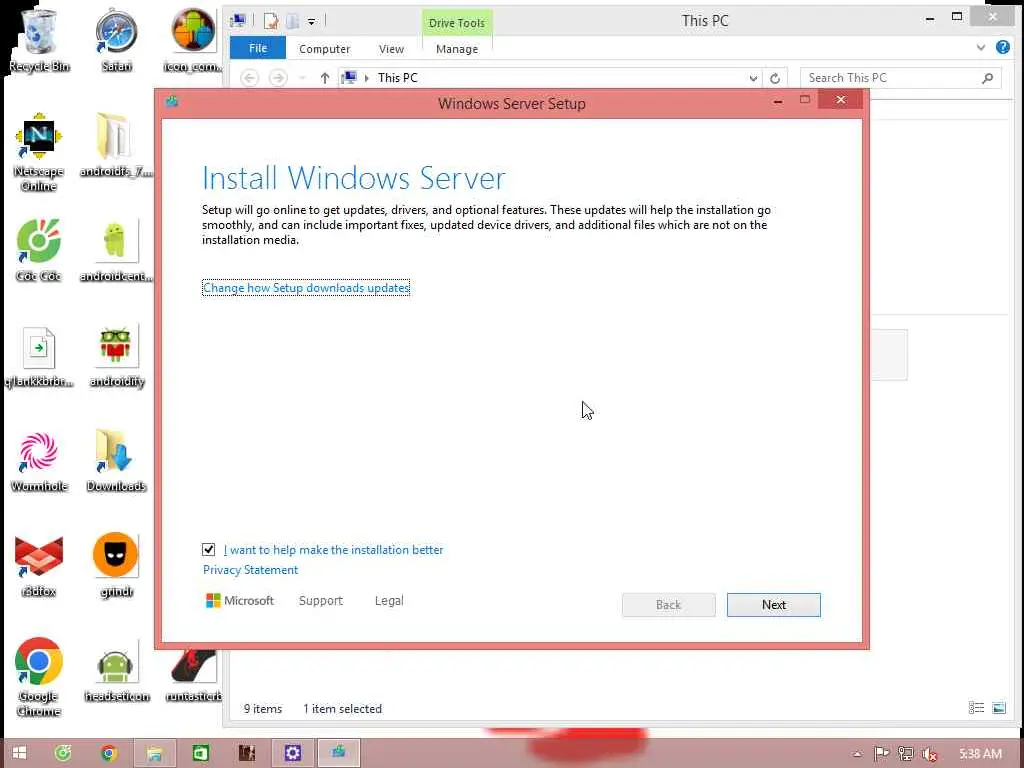This screenshot has width=1024, height=768.
Task: Open Explorer help question mark icon
Action: (x=1002, y=47)
